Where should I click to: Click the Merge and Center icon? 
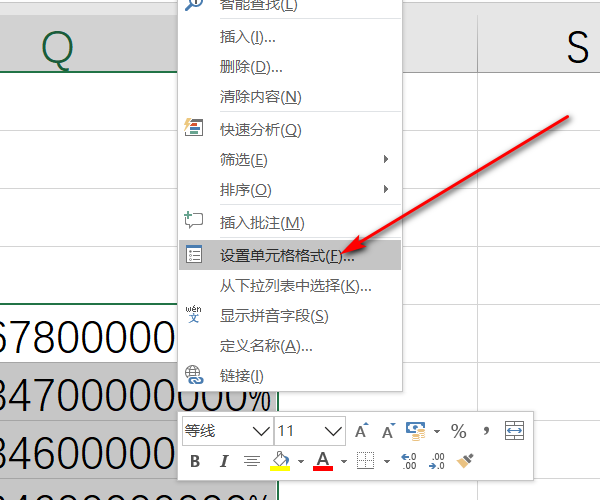pos(514,431)
